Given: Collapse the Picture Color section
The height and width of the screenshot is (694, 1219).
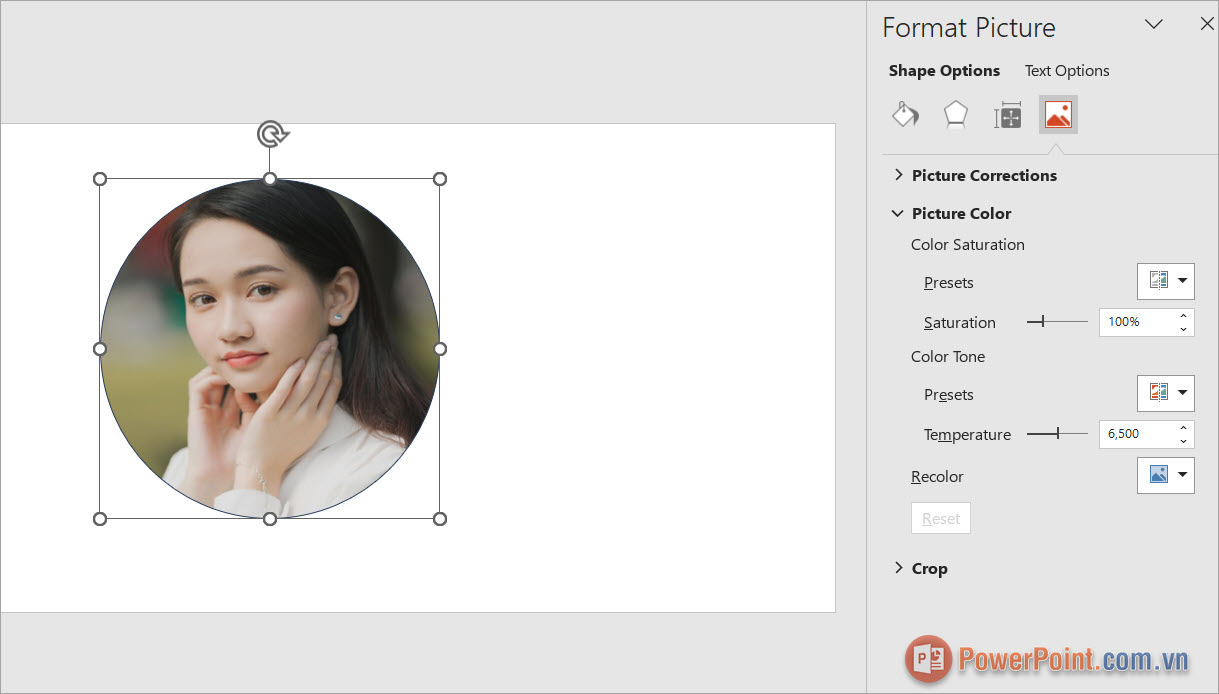Looking at the screenshot, I should [x=961, y=214].
